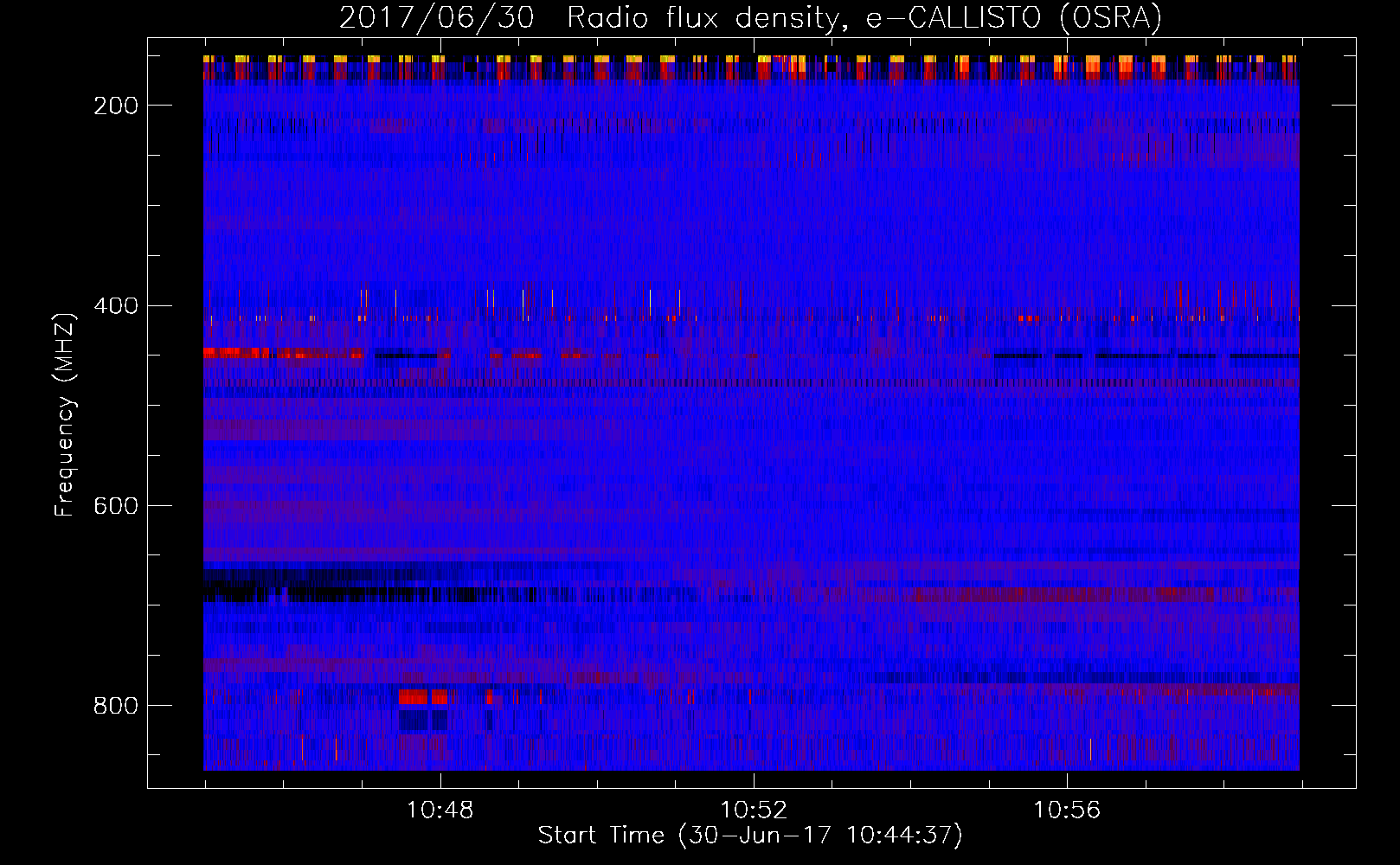Click the 10:48 time tick label
Image resolution: width=1400 pixels, height=865 pixels.
(440, 811)
